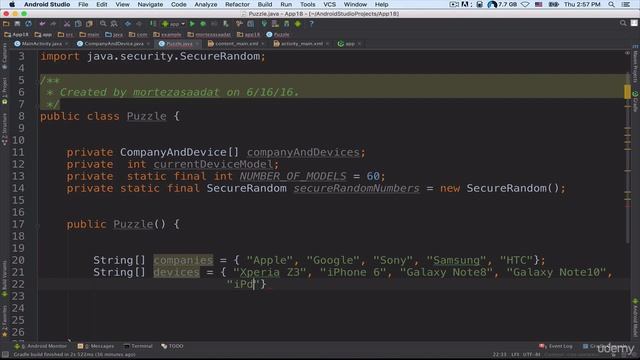Click the example breadcrumb folder
640x360 pixels.
pos(167,34)
